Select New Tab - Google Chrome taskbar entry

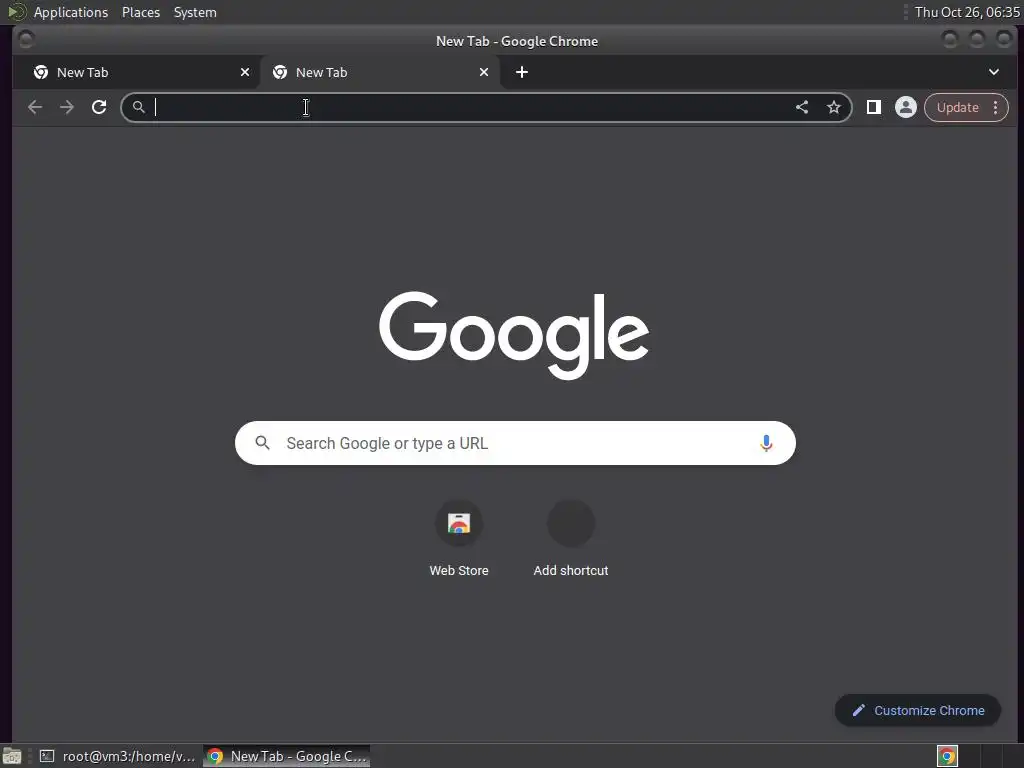pos(287,756)
